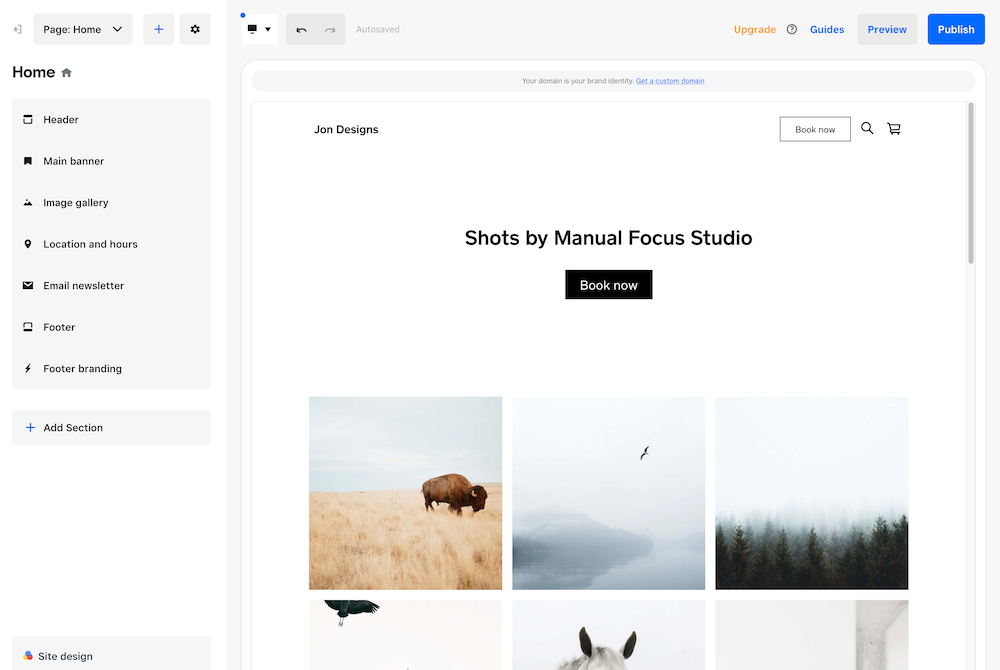Screen dimensions: 1000x670
Task: Click Get a custom domain link
Action: click(x=670, y=81)
